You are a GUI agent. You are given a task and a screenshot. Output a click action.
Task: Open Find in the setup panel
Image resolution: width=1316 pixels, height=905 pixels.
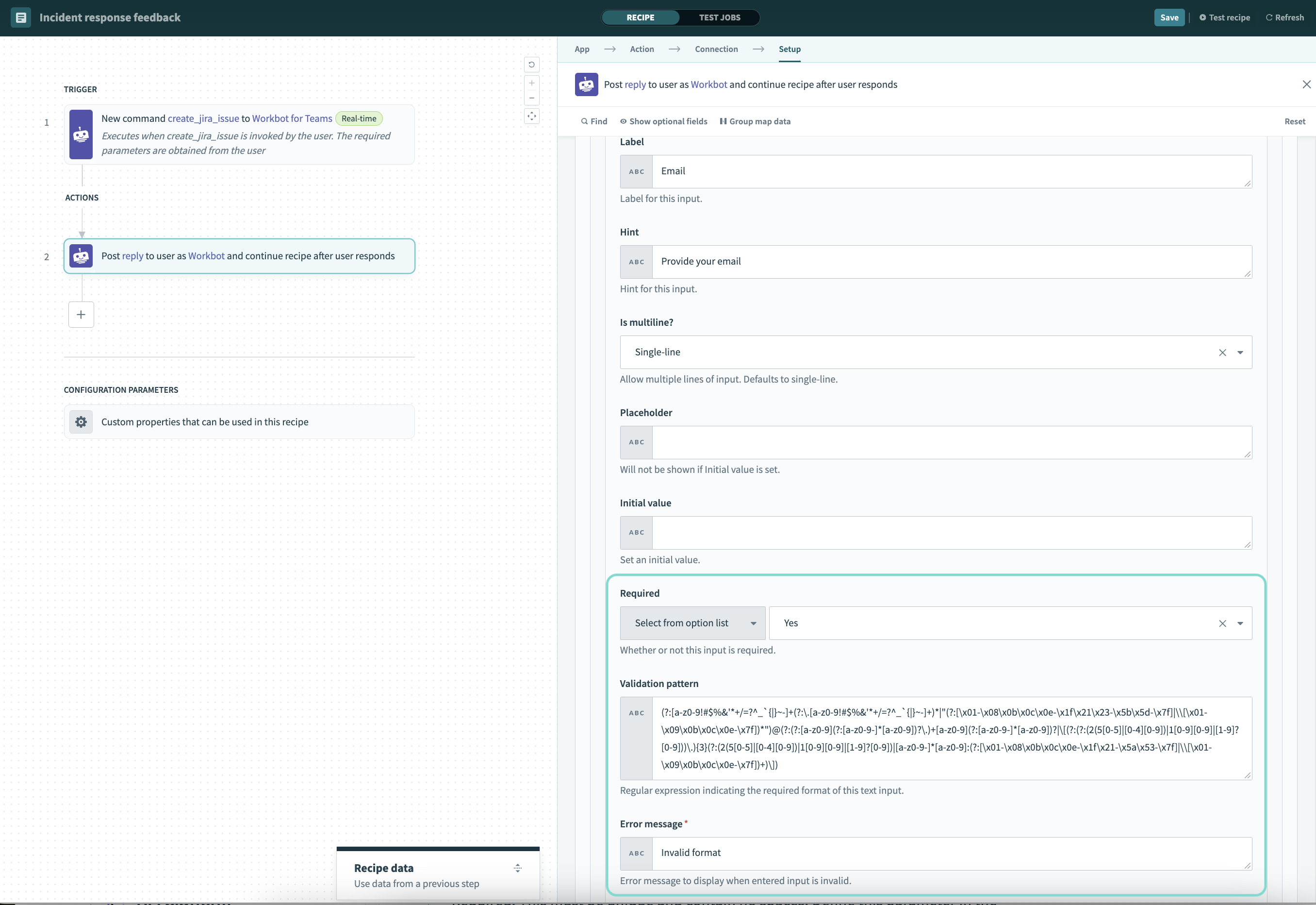[593, 121]
